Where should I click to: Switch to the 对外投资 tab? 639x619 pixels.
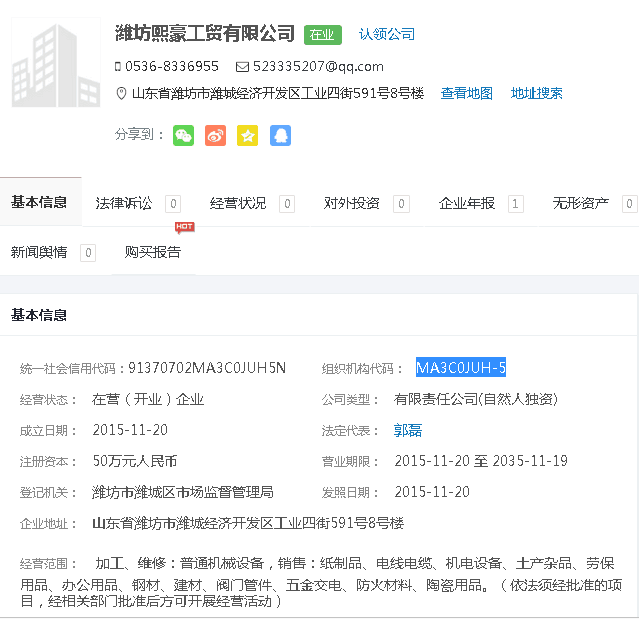tap(352, 204)
